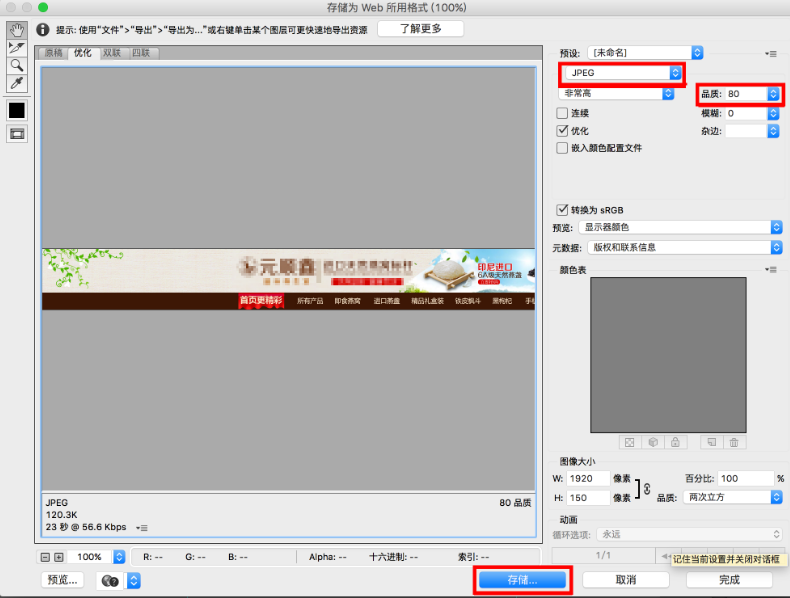Open the JPEG file format dropdown
The width and height of the screenshot is (790, 598).
(621, 73)
